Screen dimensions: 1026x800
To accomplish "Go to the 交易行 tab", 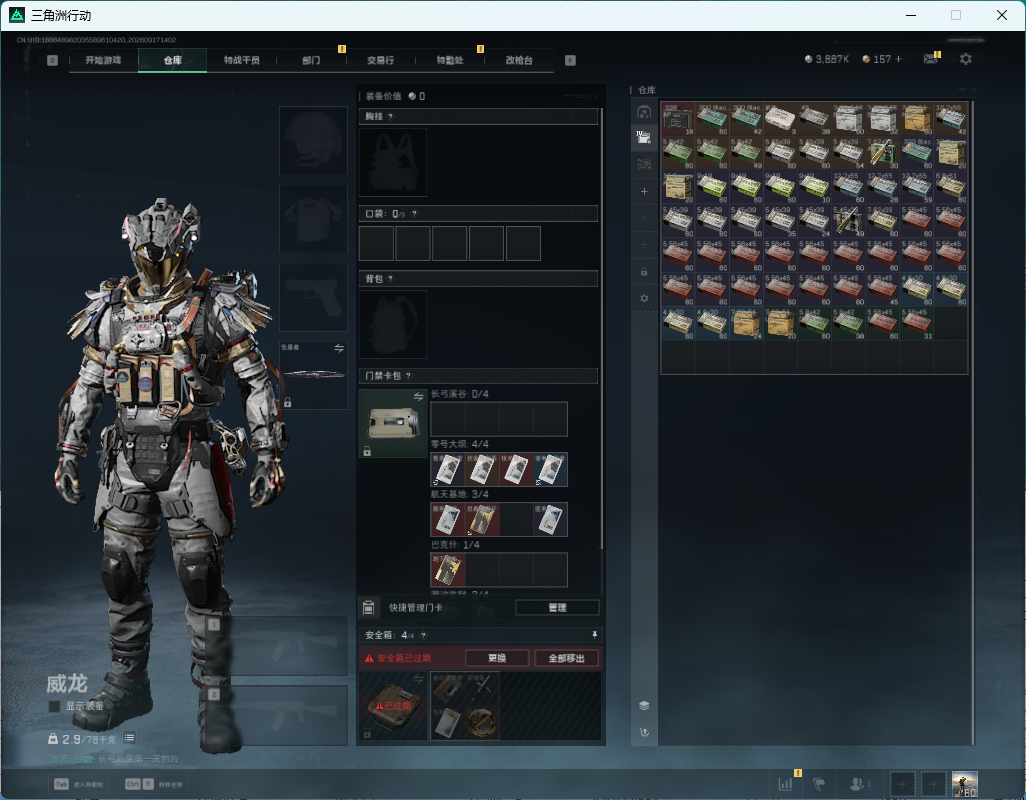I will click(380, 60).
